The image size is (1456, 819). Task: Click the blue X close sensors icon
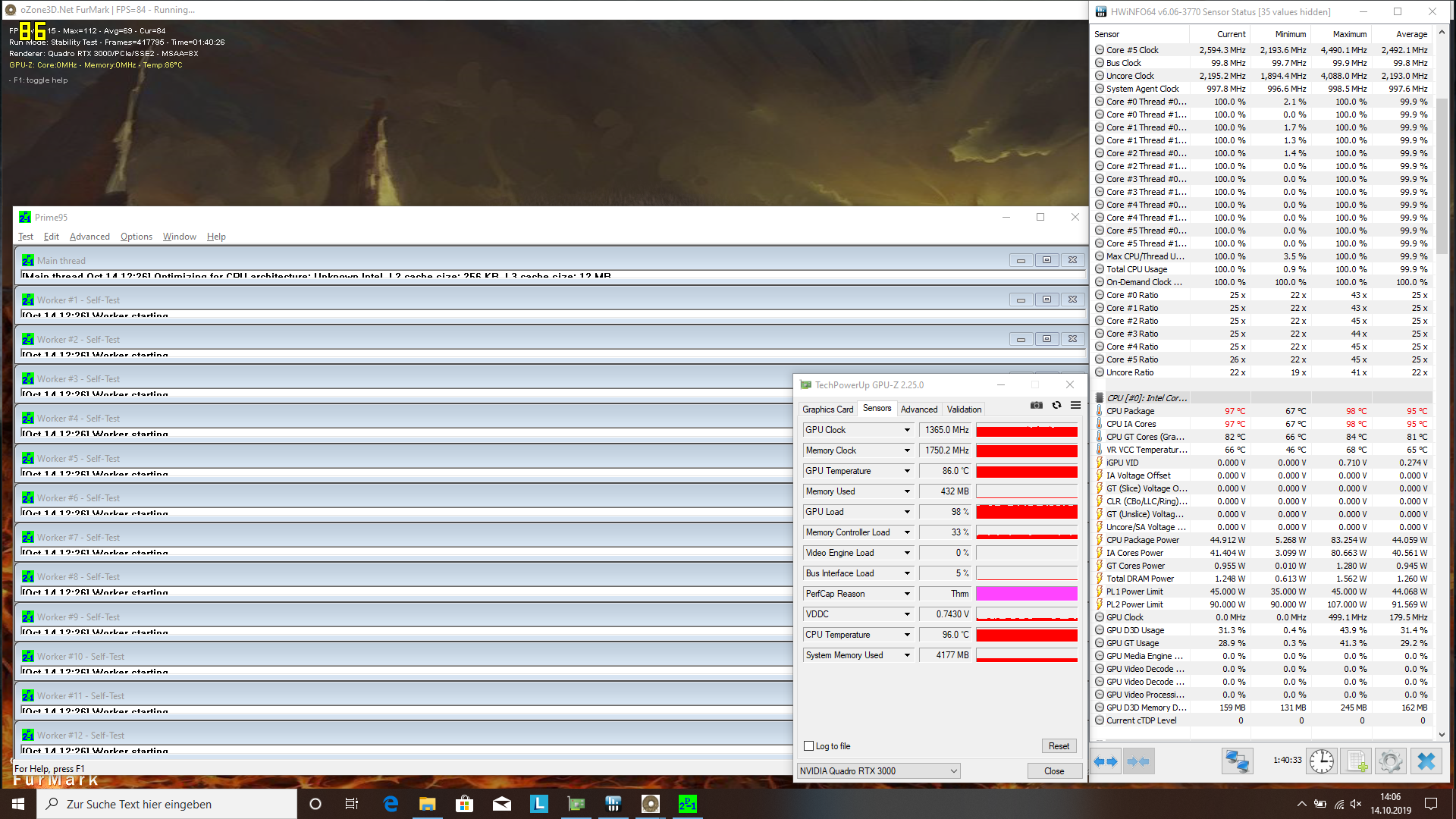[x=1426, y=761]
